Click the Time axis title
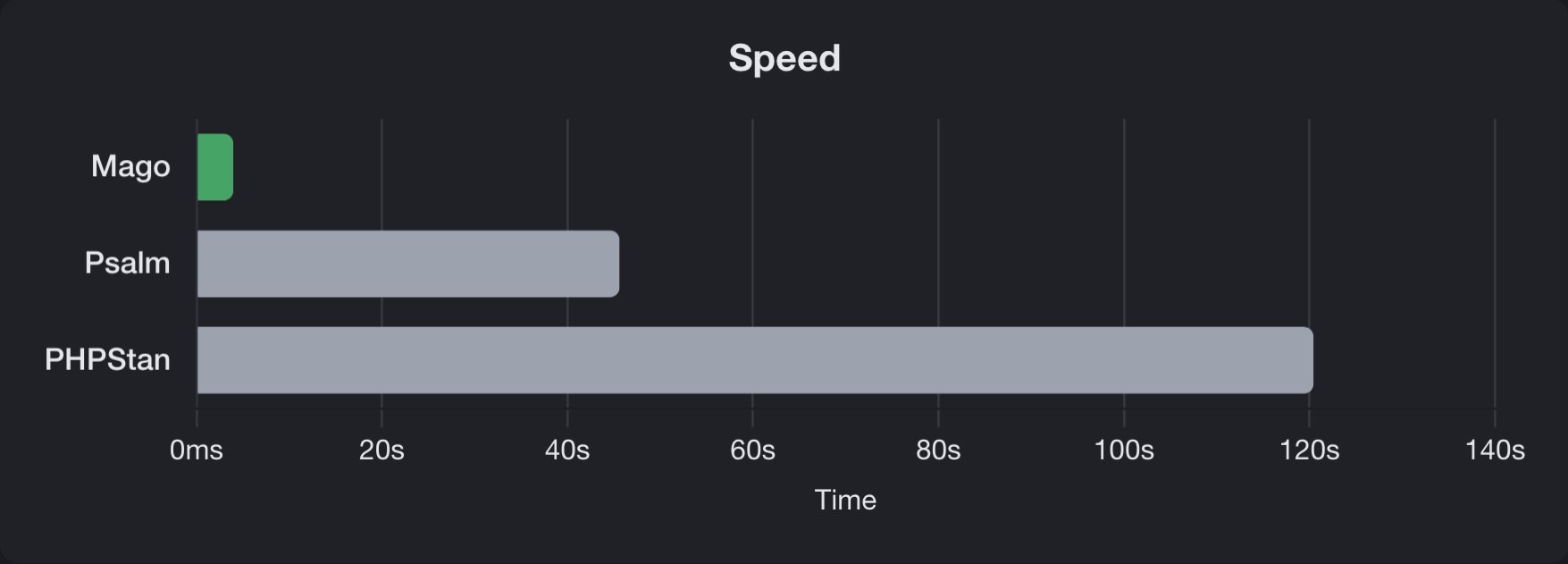This screenshot has width=1568, height=564. coord(845,501)
